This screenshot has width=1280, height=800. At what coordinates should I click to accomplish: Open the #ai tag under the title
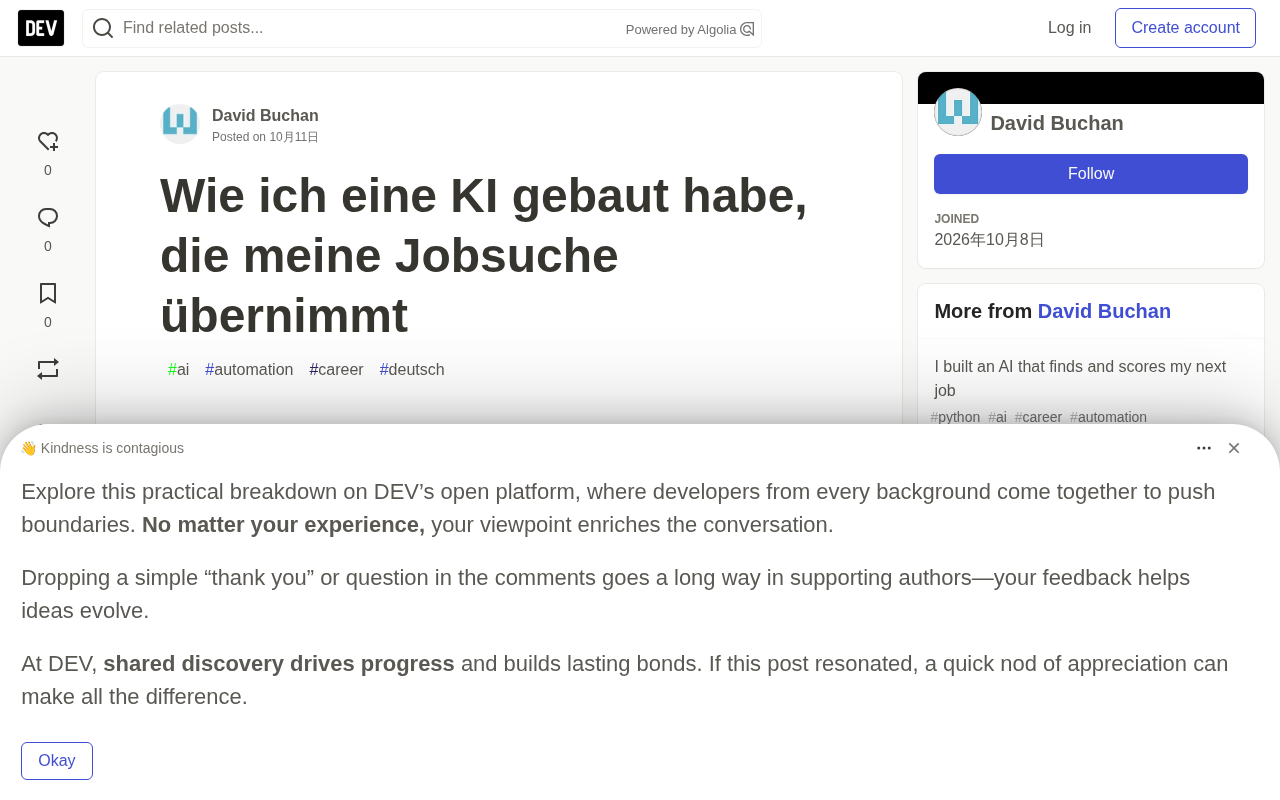point(178,370)
